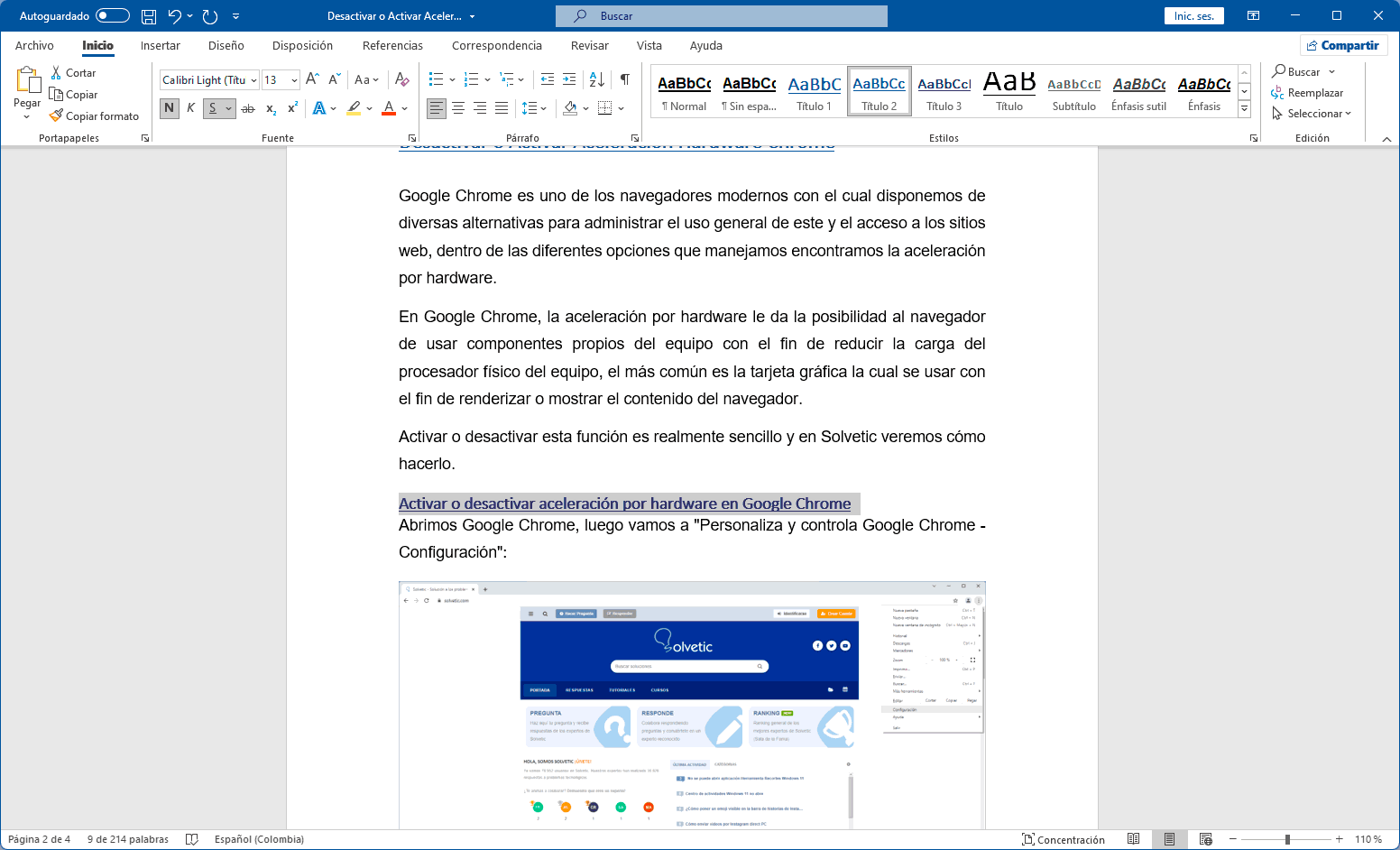The height and width of the screenshot is (850, 1400).
Task: Increase paragraph indent
Action: click(x=569, y=79)
